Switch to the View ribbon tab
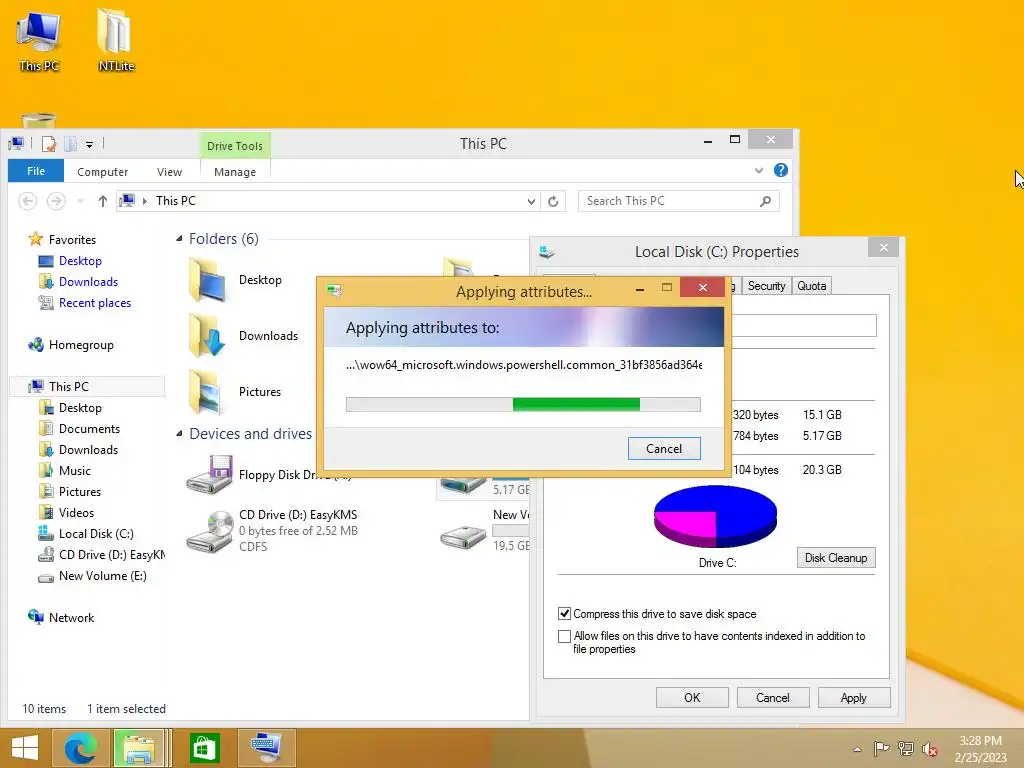The height and width of the screenshot is (768, 1024). [169, 172]
